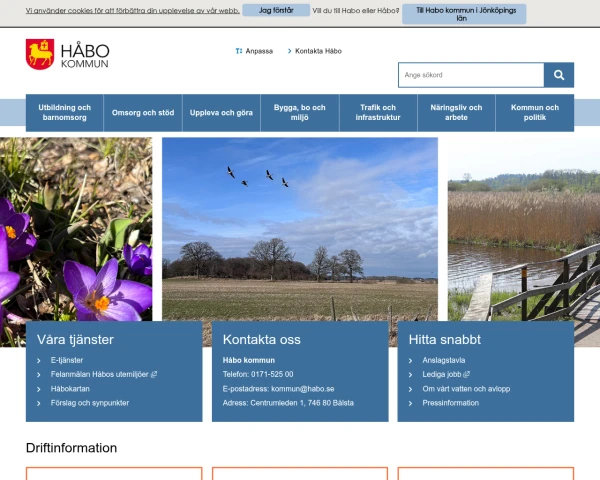Viewport: 600px width, 480px height.
Task: Click the arrow icon beside Anslagstavla
Action: (410, 361)
